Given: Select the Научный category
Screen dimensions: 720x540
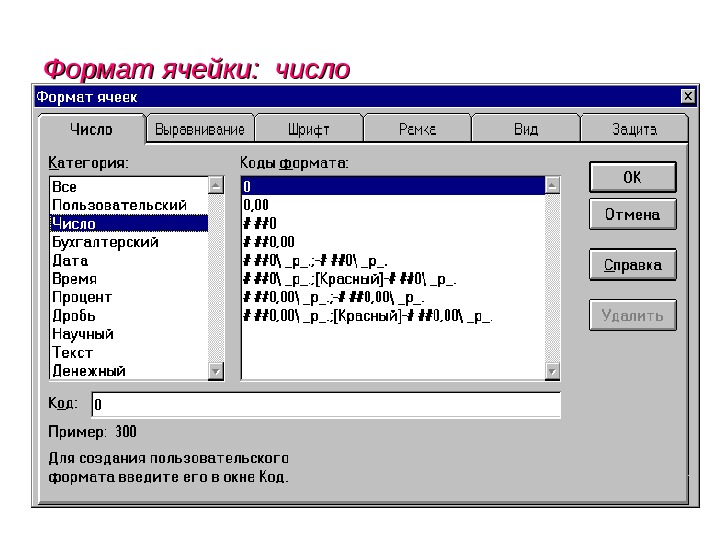Looking at the screenshot, I should [129, 334].
